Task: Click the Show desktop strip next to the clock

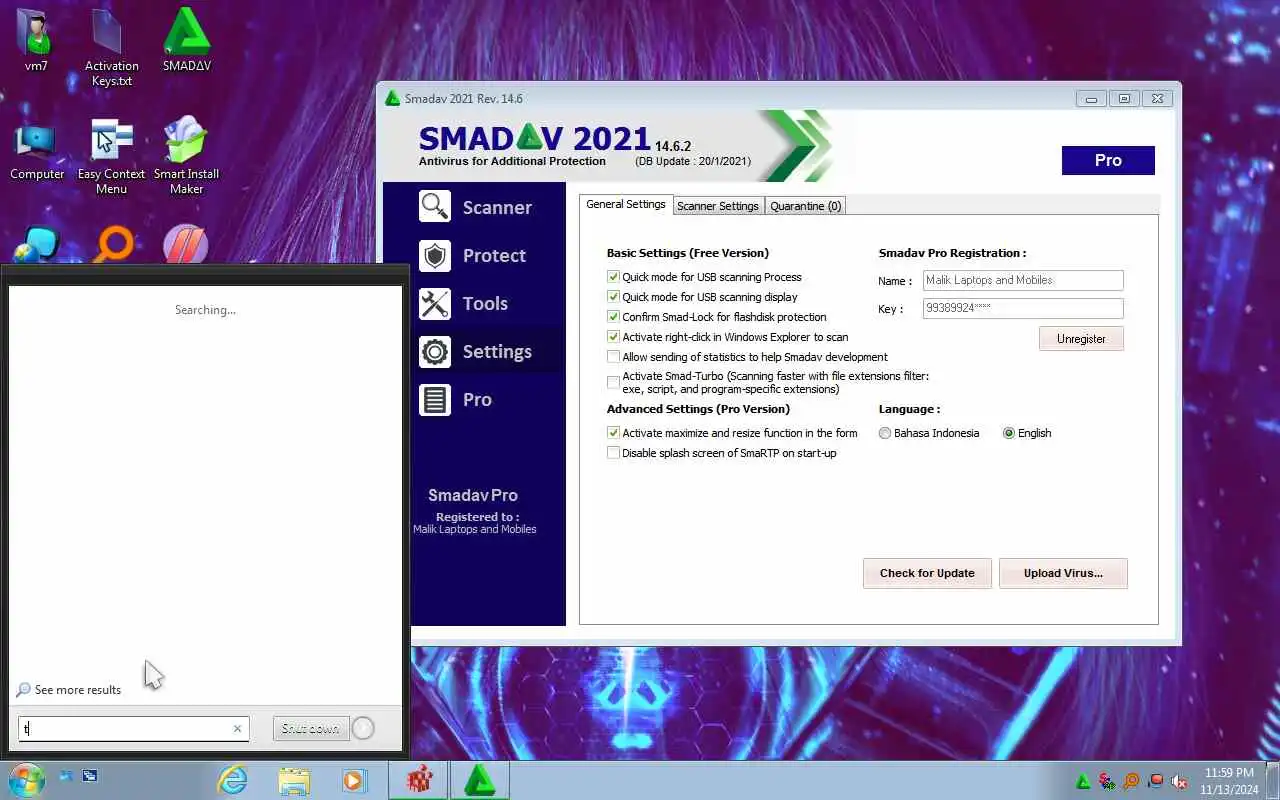Action: 1272,780
